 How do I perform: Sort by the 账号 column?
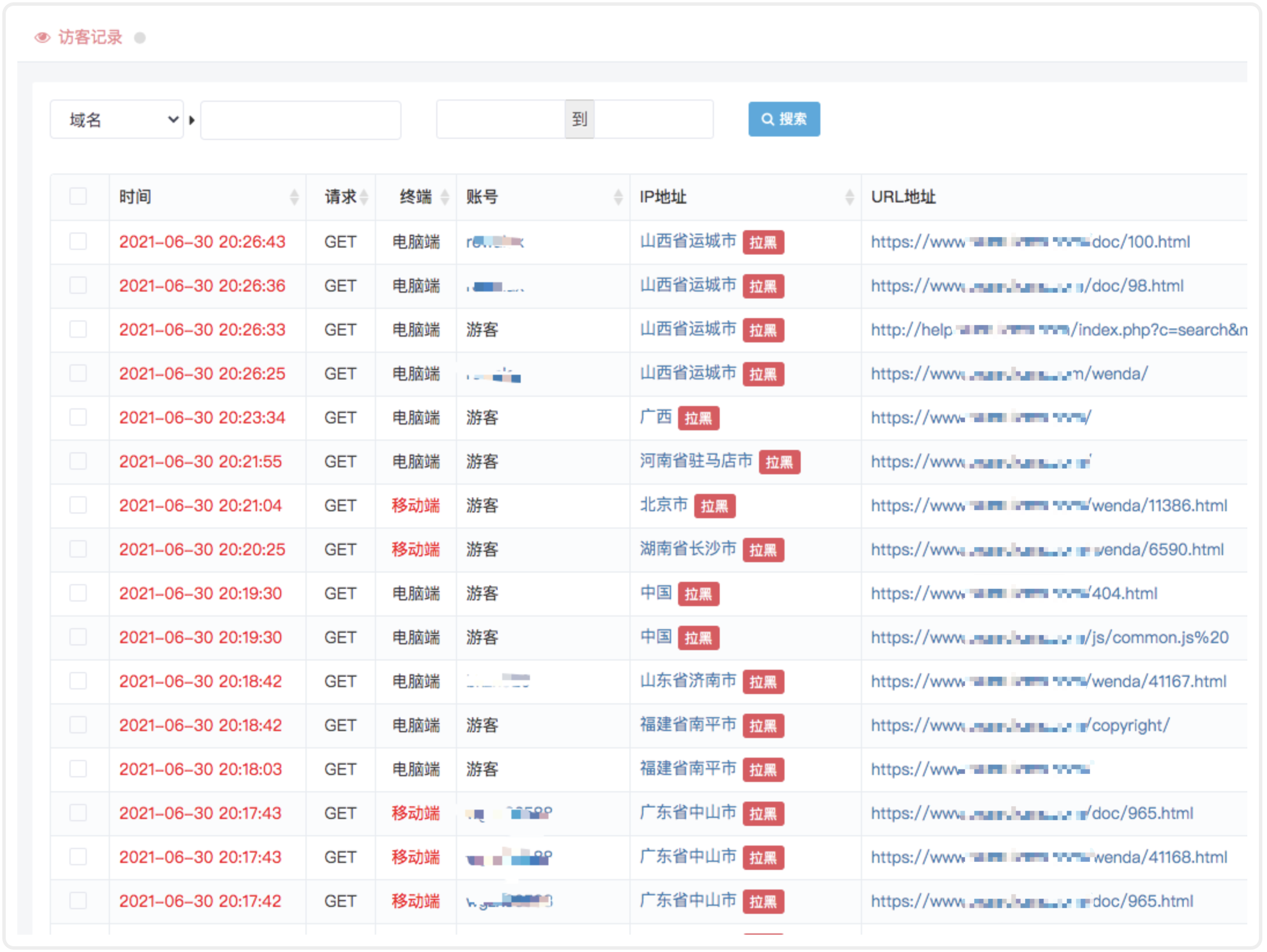(x=618, y=197)
